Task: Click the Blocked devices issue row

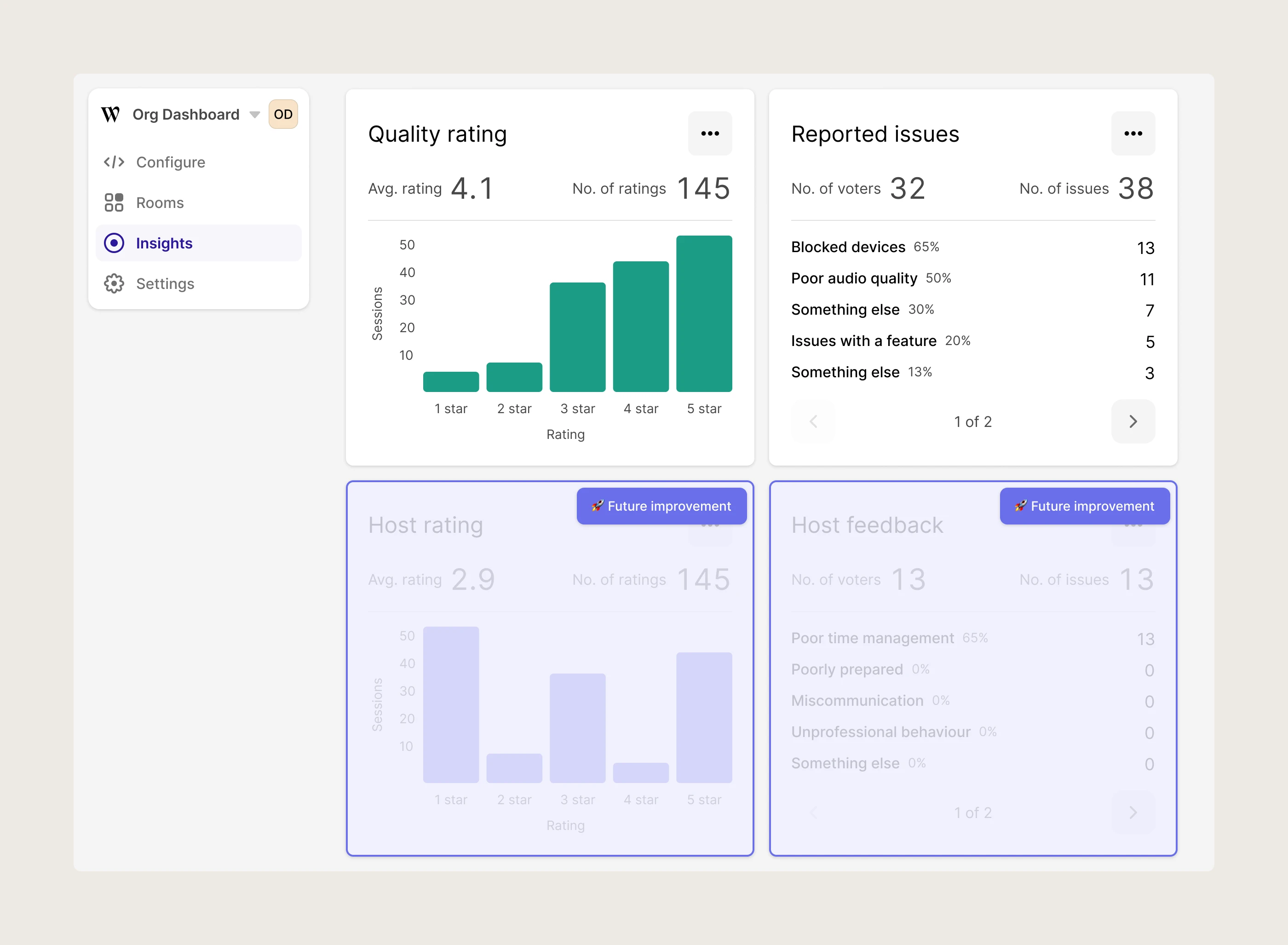Action: 973,247
